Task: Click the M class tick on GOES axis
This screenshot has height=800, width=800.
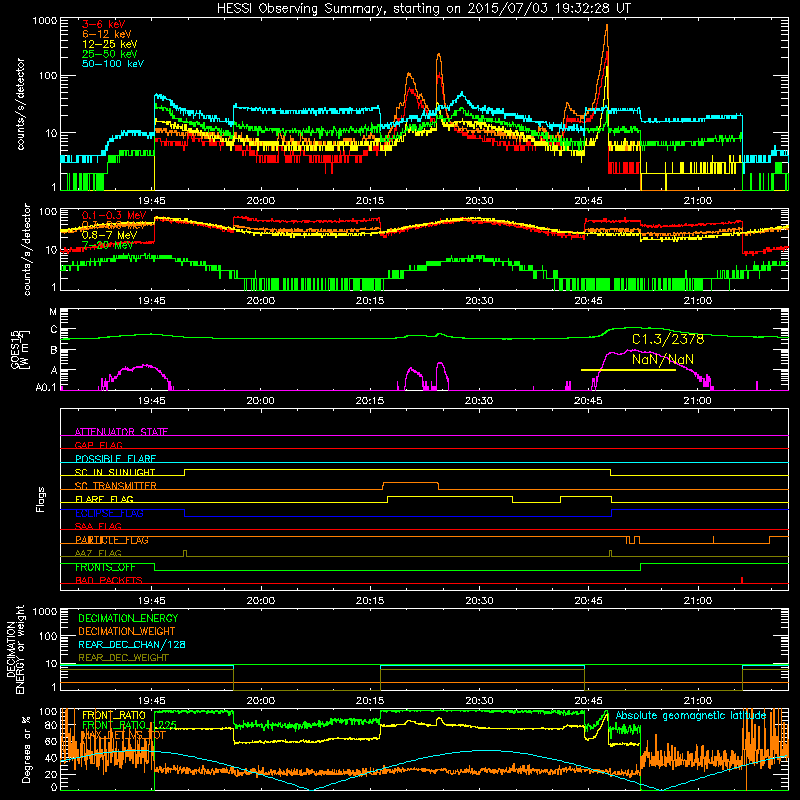Action: pyautogui.click(x=53, y=312)
